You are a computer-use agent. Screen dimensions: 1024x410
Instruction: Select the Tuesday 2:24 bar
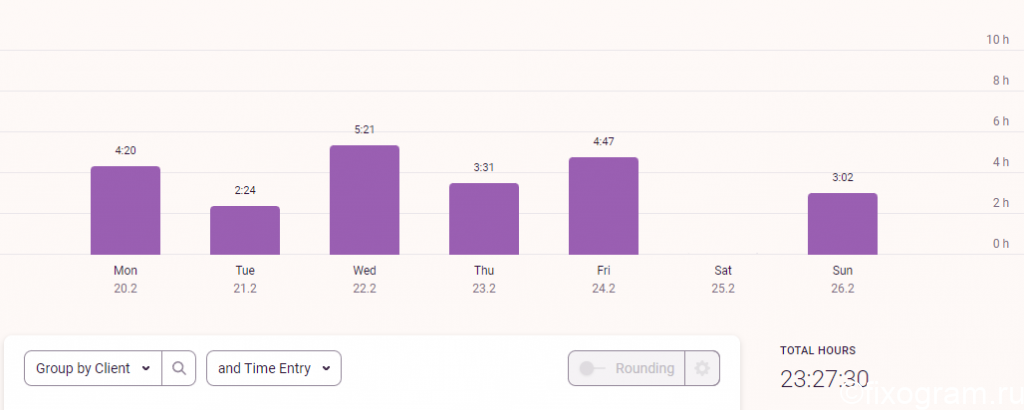coord(245,230)
